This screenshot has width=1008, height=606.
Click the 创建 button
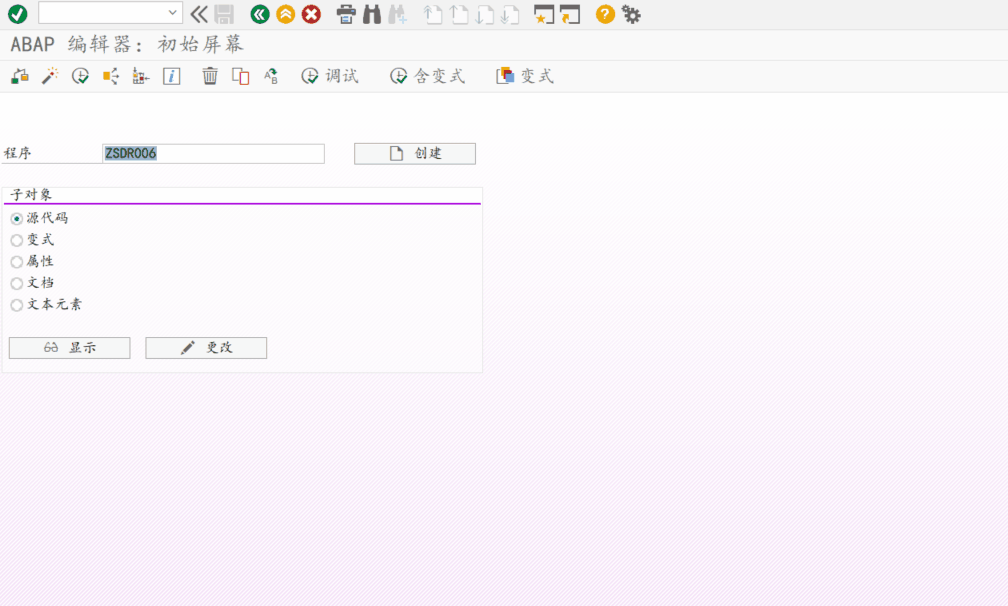click(414, 153)
